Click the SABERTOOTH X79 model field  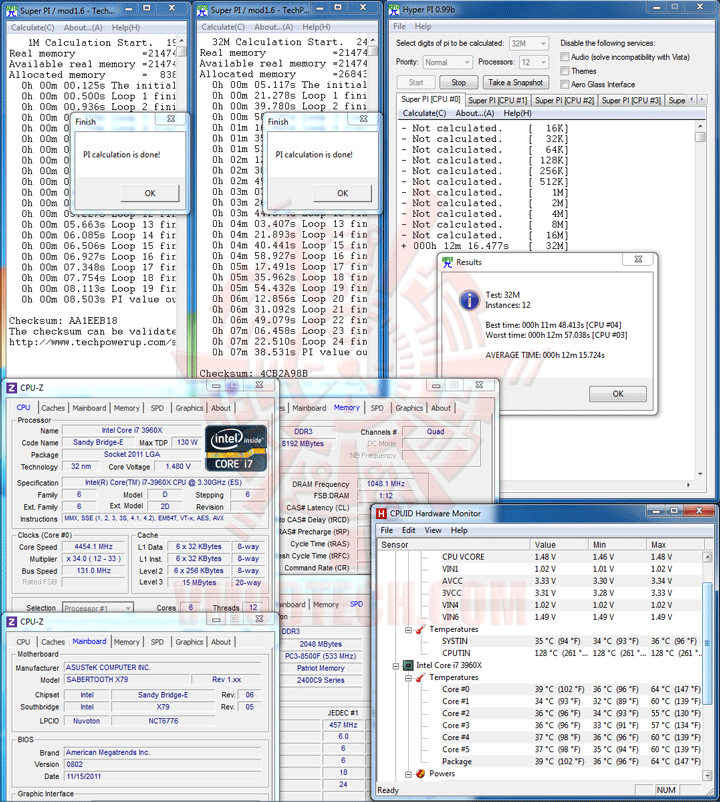pos(127,680)
